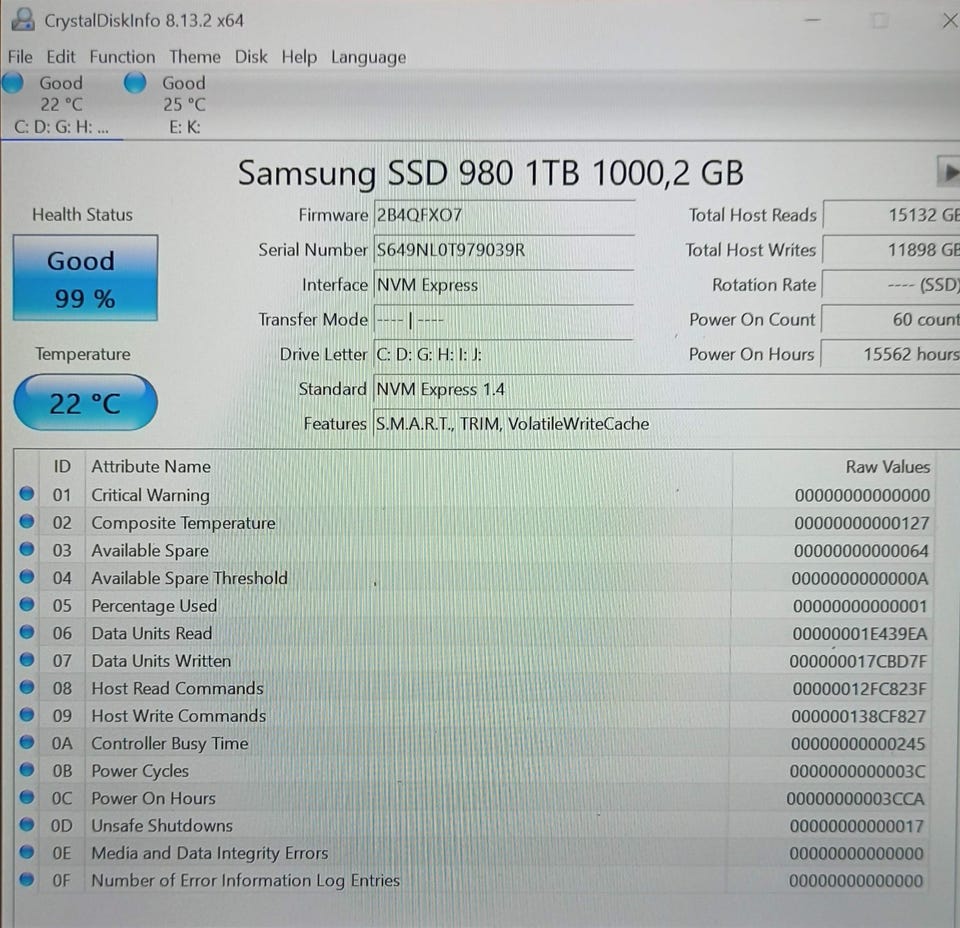960x928 pixels.
Task: Open the Help menu
Action: pos(299,57)
